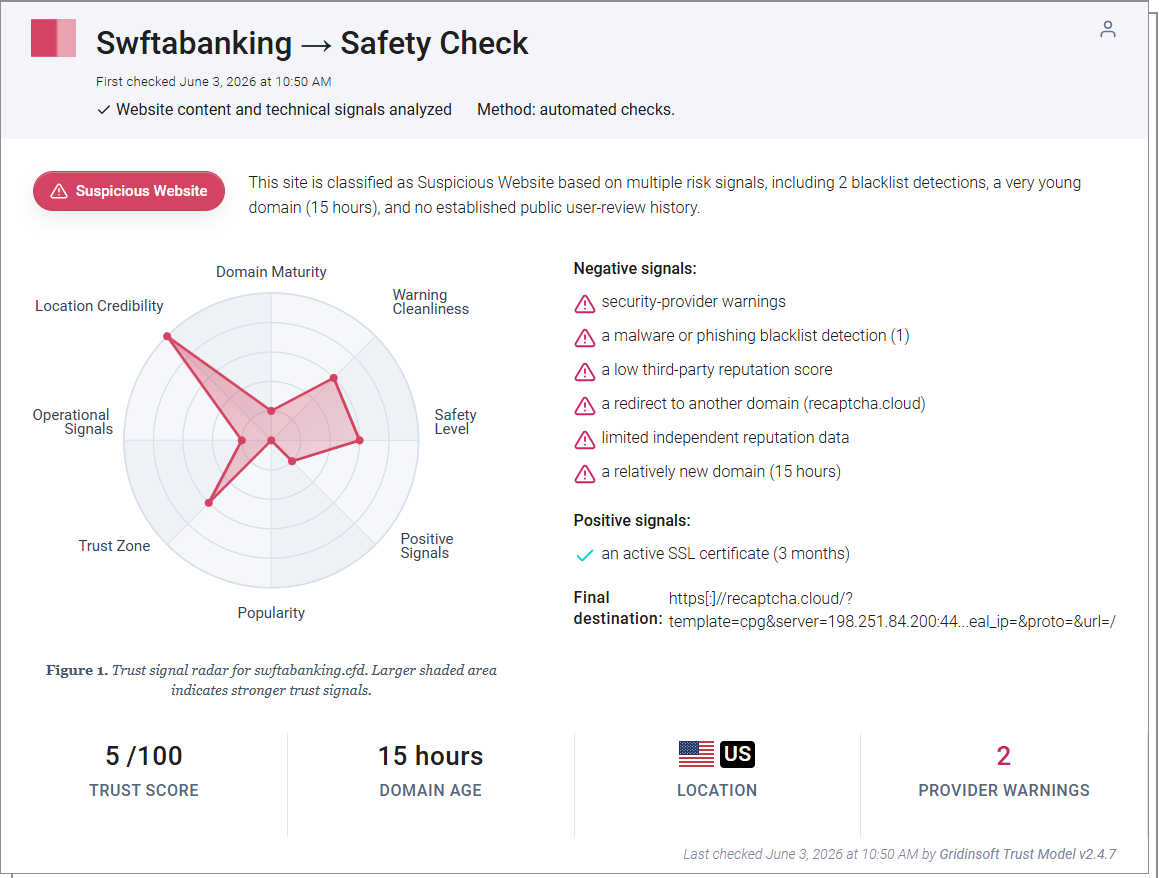The width and height of the screenshot is (1159, 878).
Task: Click the Location Credibility radar data point
Action: pos(168,336)
